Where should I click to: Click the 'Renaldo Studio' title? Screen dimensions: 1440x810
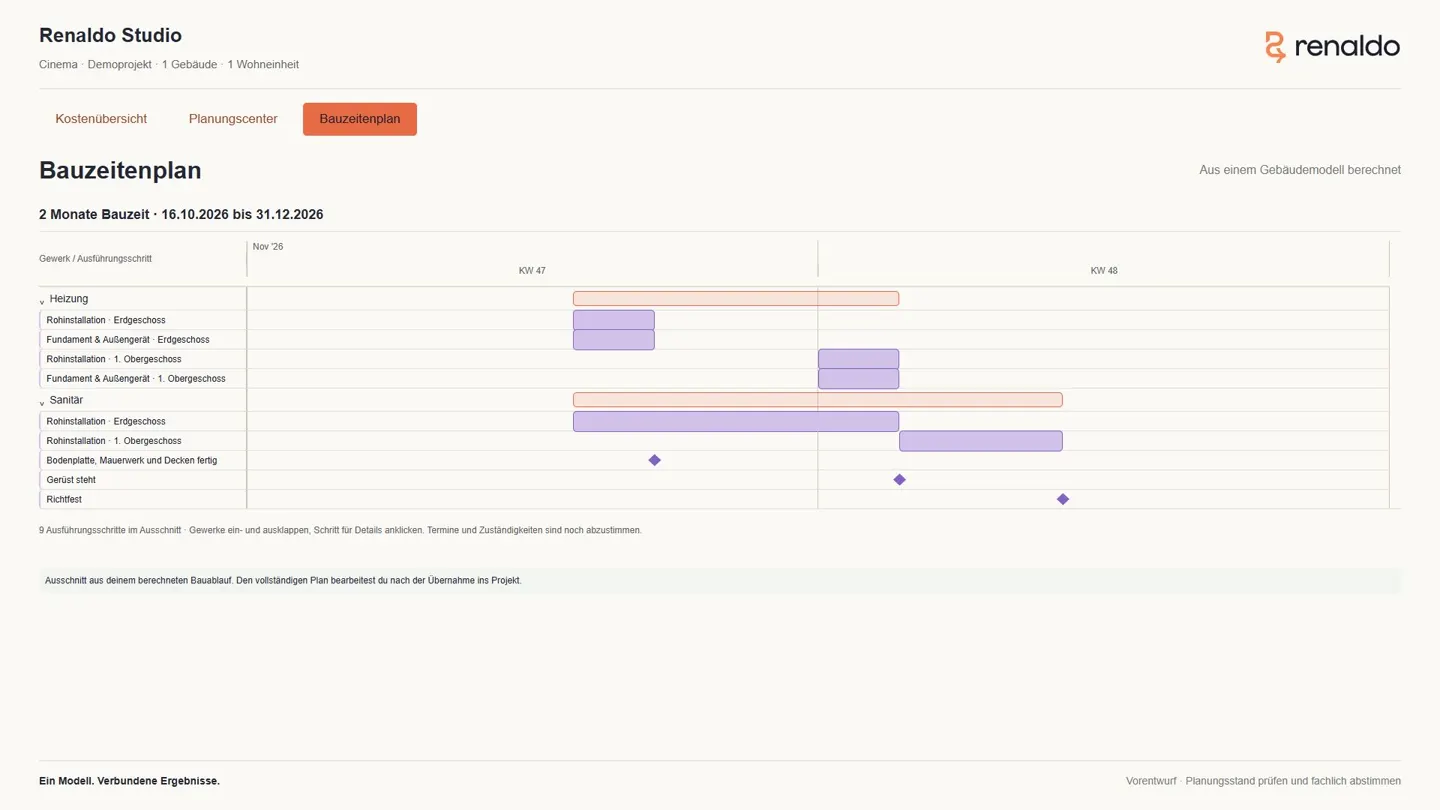click(x=110, y=35)
